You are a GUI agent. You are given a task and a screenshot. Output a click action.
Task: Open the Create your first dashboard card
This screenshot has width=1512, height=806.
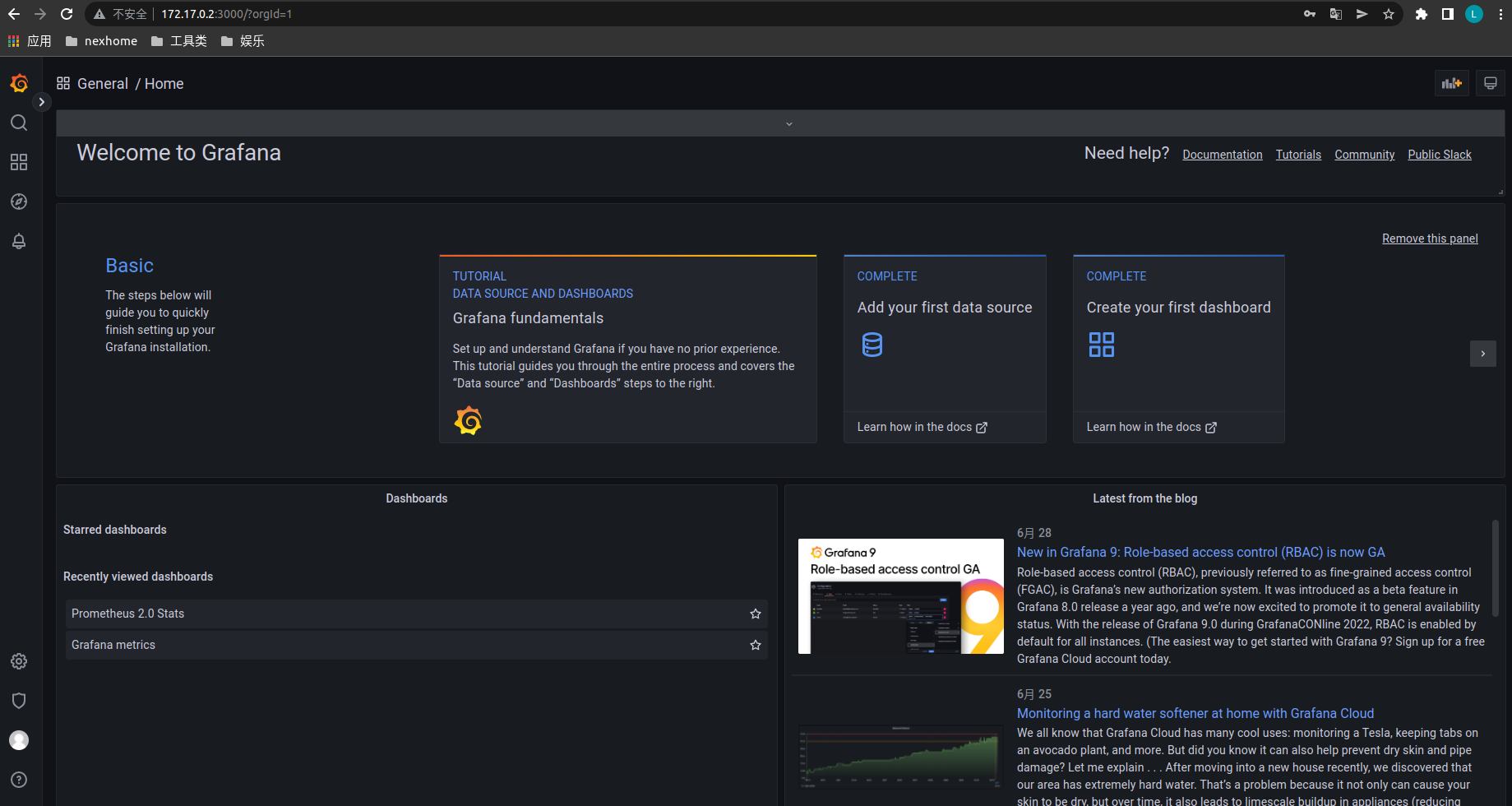tap(1179, 349)
